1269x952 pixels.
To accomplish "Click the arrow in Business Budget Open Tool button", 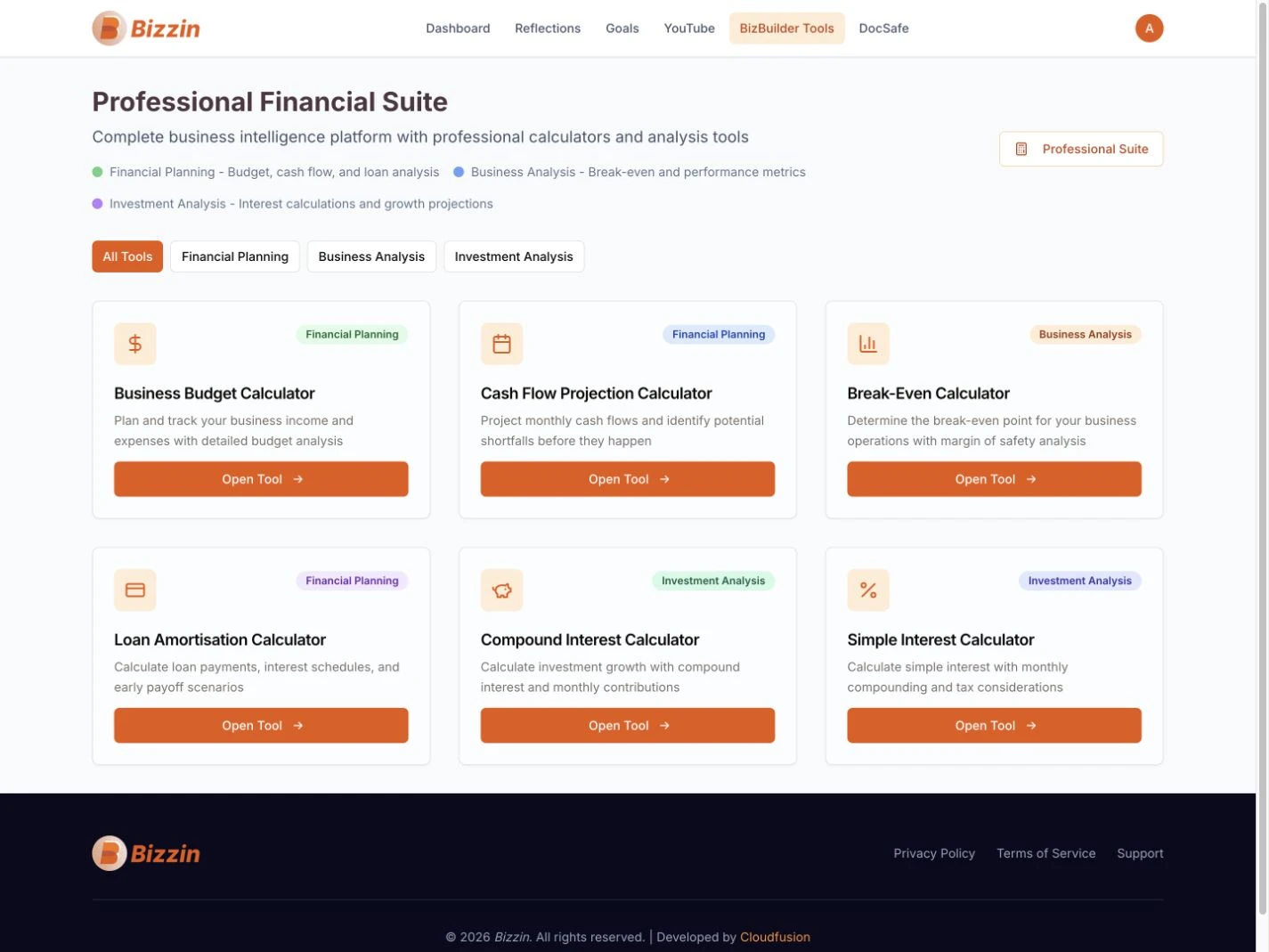I will (x=298, y=479).
